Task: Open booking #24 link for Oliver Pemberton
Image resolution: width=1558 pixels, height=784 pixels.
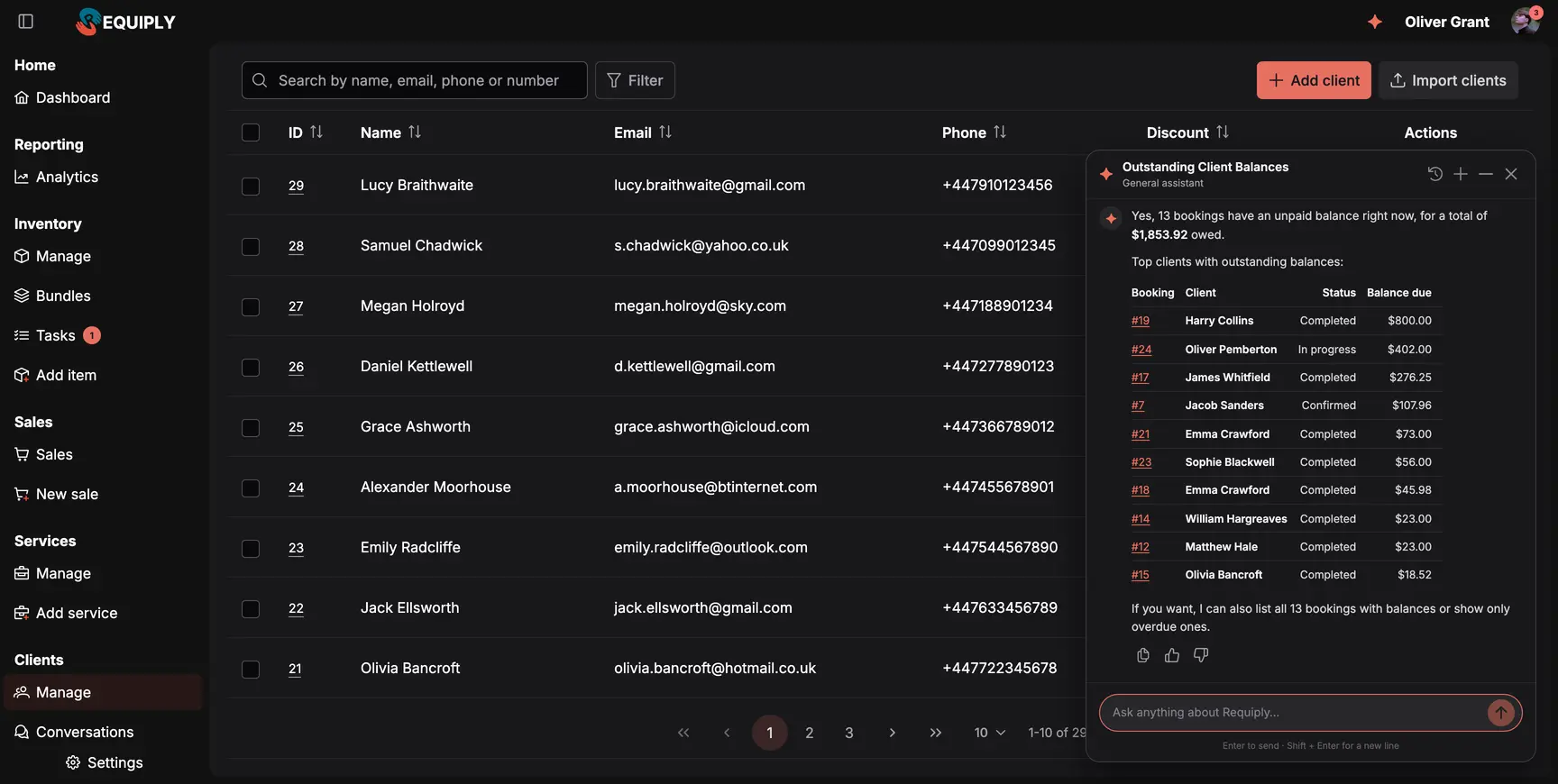Action: point(1141,350)
